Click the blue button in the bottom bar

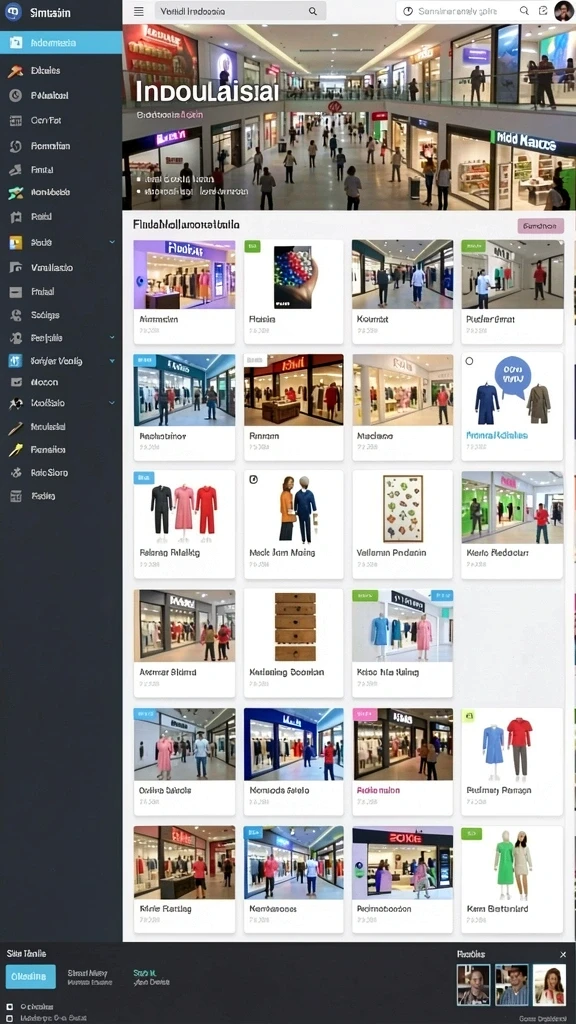point(31,976)
